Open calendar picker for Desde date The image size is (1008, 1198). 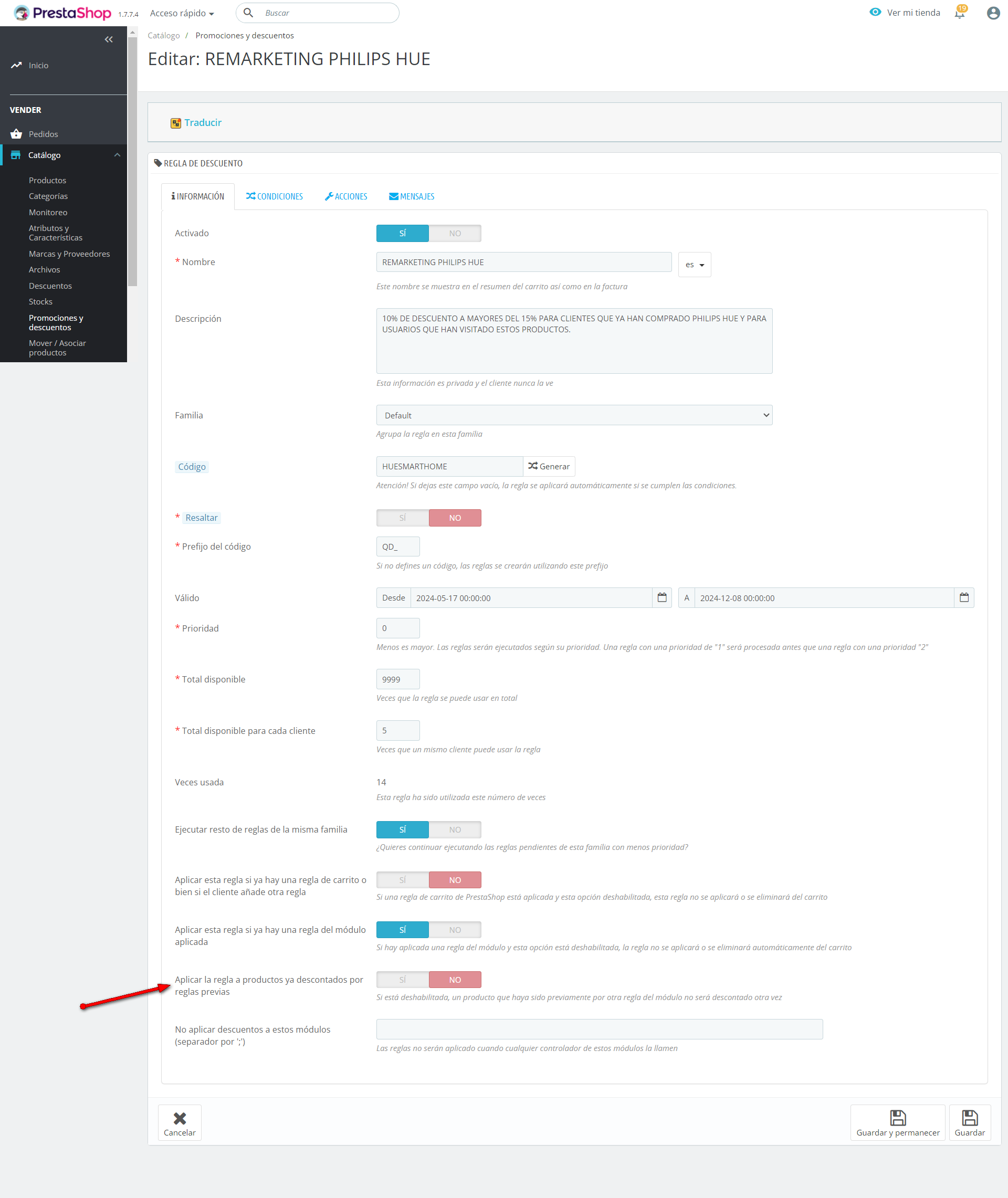point(661,597)
